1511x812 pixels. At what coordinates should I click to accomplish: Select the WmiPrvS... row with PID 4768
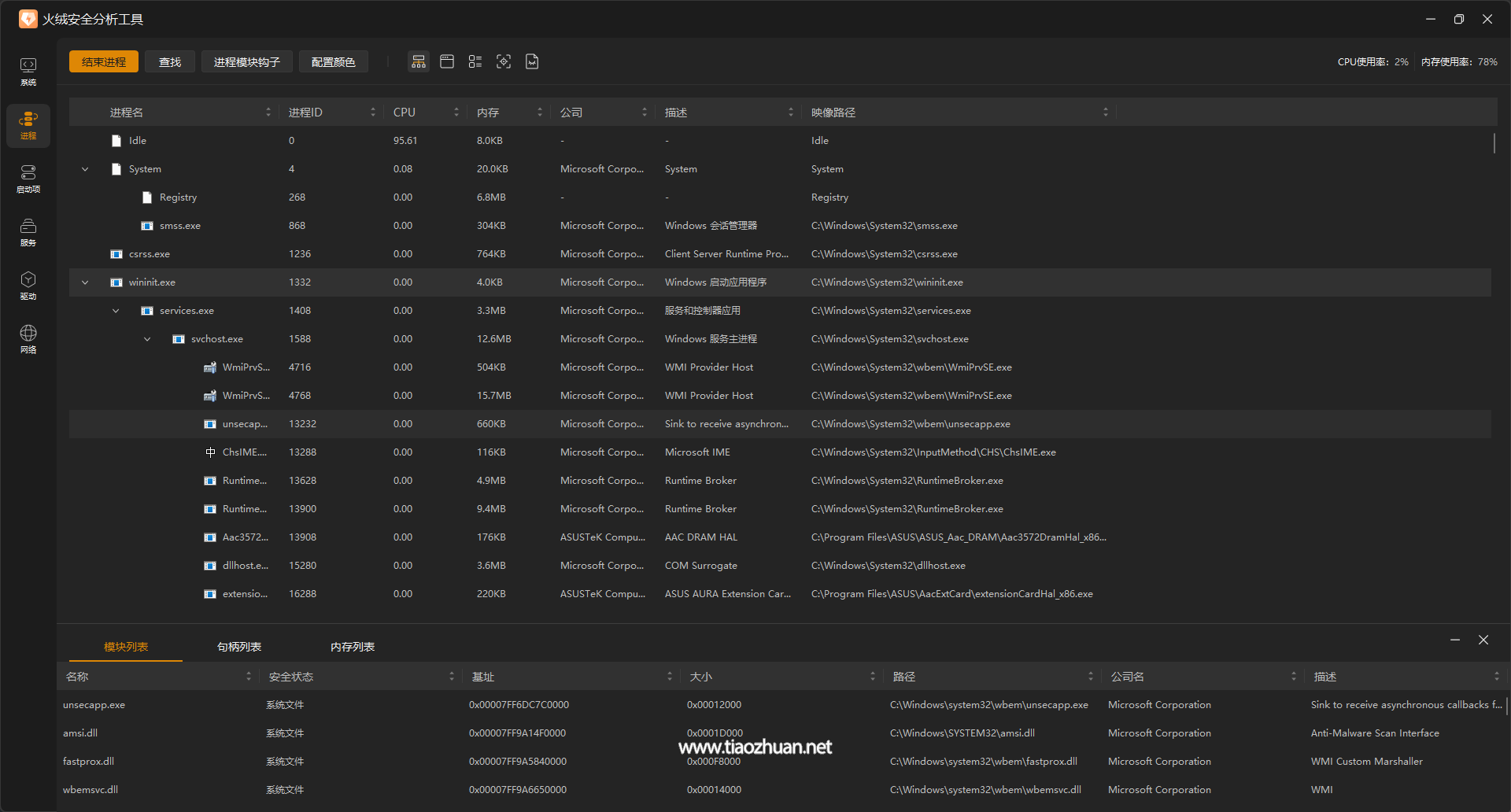(780, 396)
